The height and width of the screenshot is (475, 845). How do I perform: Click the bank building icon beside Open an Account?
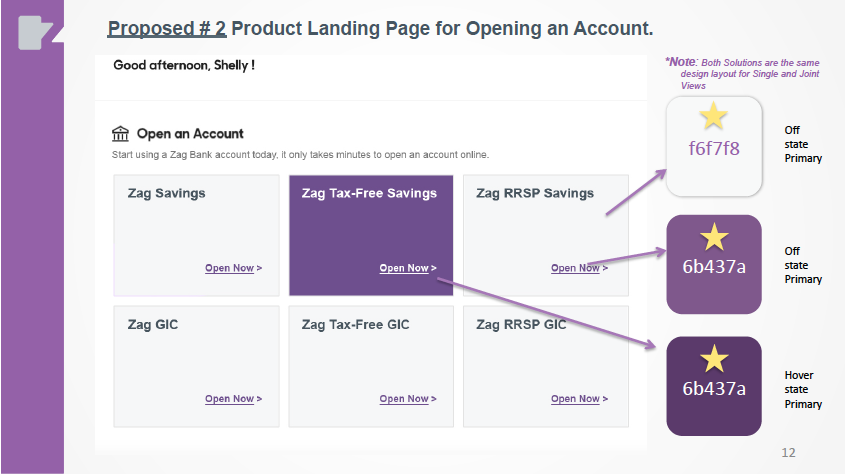click(x=121, y=134)
